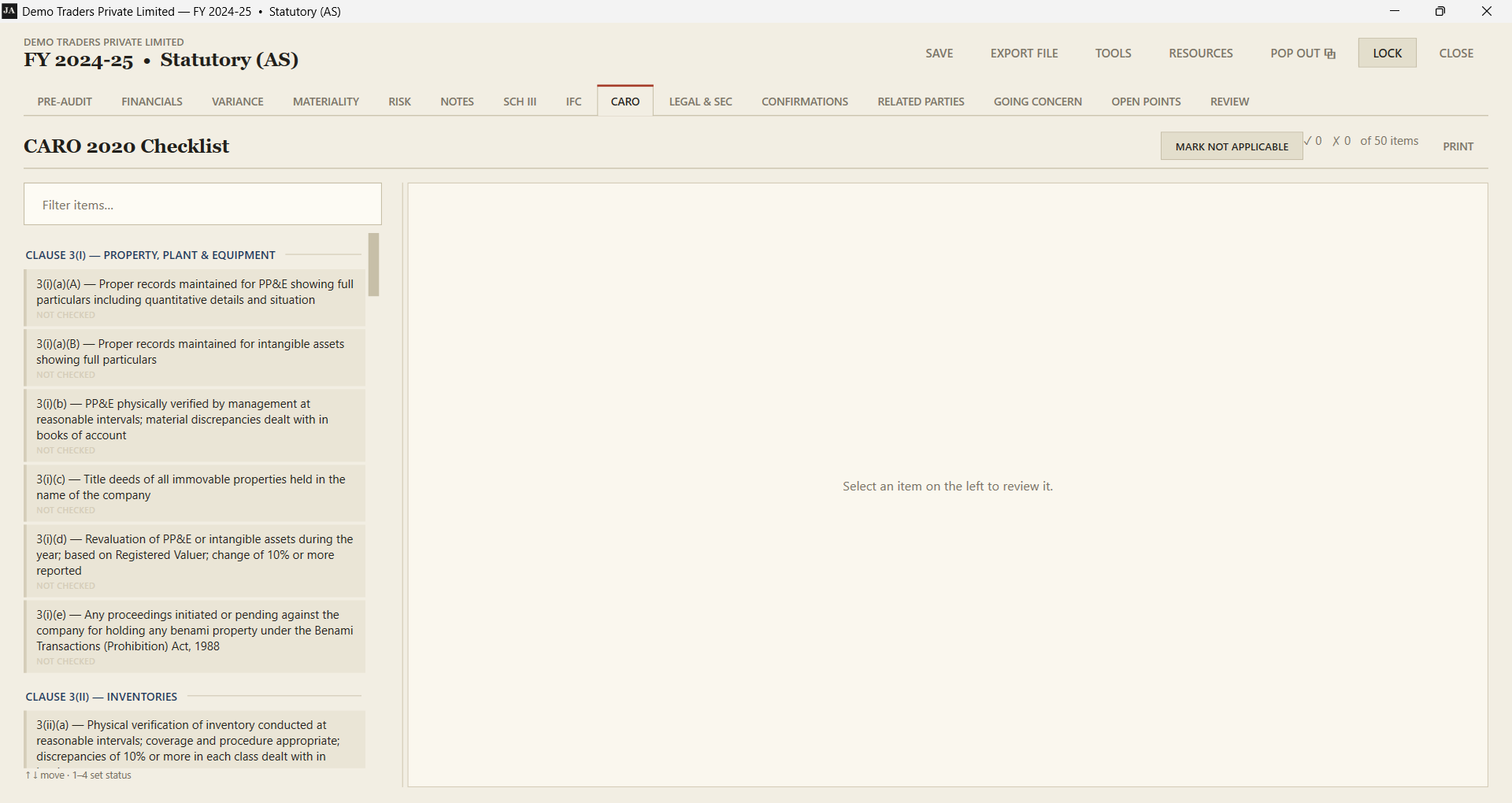Go to the VARIANCE tab
Viewport: 1512px width, 803px height.
[x=238, y=102]
